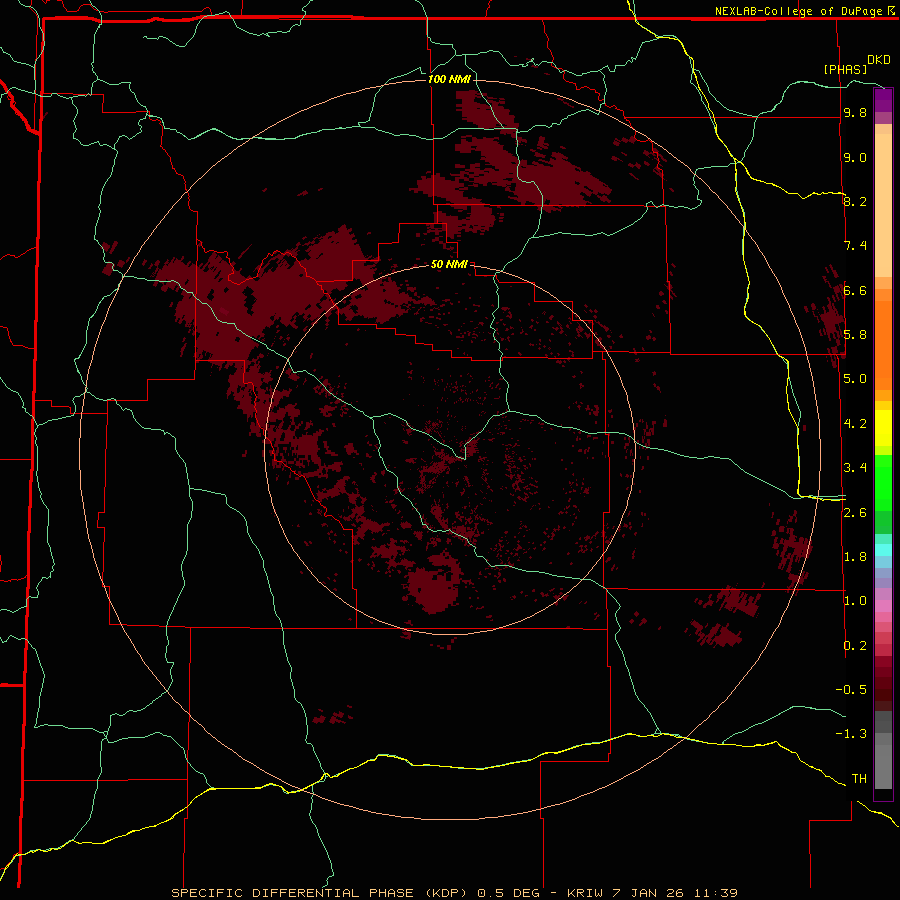Click the 5.0 scale label
900x900 pixels.
click(x=855, y=379)
